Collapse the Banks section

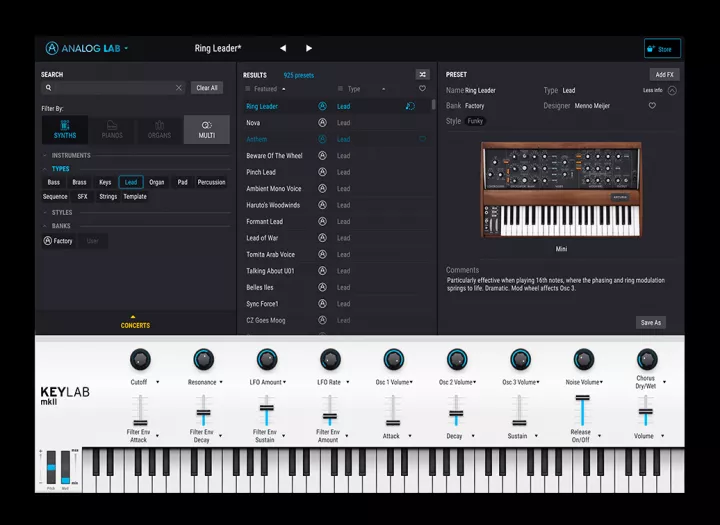click(61, 226)
